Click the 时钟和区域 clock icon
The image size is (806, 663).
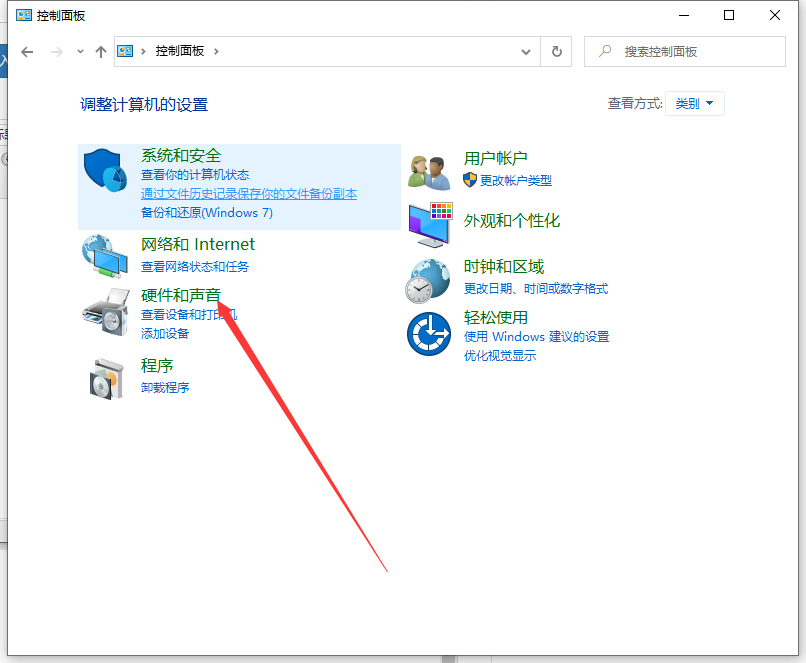(x=428, y=279)
